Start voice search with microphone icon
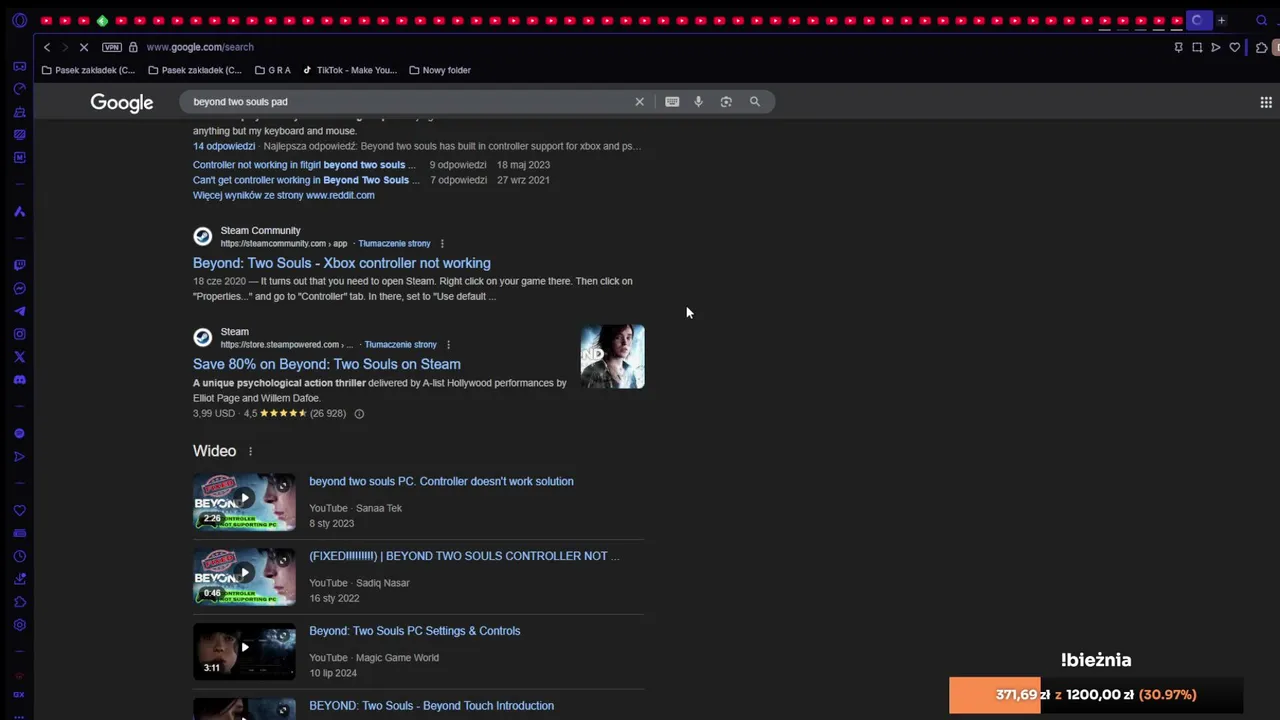Viewport: 1280px width, 720px height. (x=698, y=101)
